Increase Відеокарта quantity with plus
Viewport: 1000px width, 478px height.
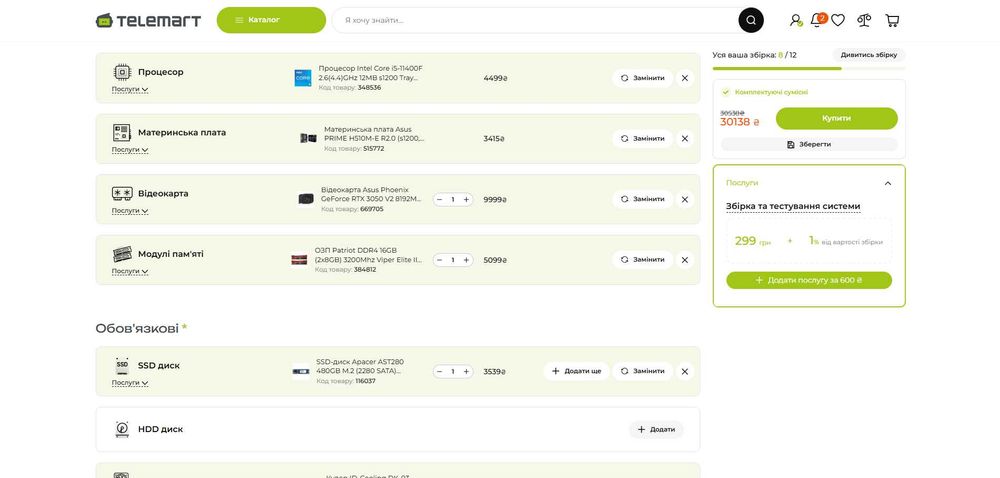466,199
